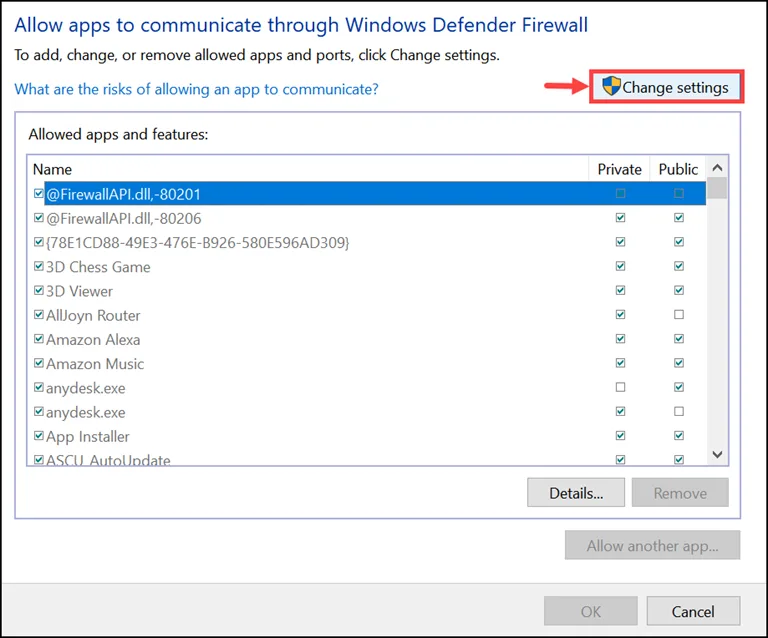Toggle Private checkbox for {78E1CD88-49E3-476E-B926-580E596AD309}

pyautogui.click(x=621, y=242)
